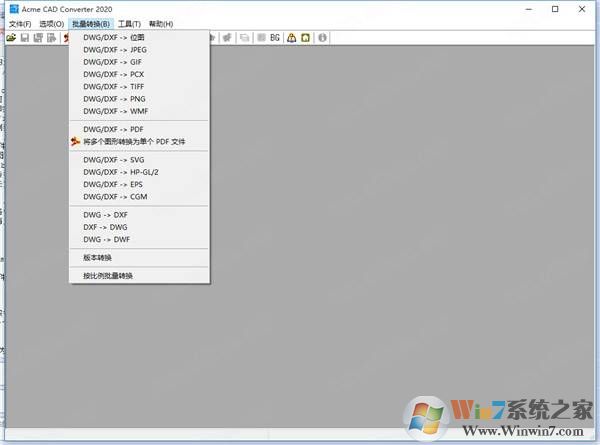Open the 选项(O) menu
This screenshot has height=445, width=600.
tap(52, 24)
